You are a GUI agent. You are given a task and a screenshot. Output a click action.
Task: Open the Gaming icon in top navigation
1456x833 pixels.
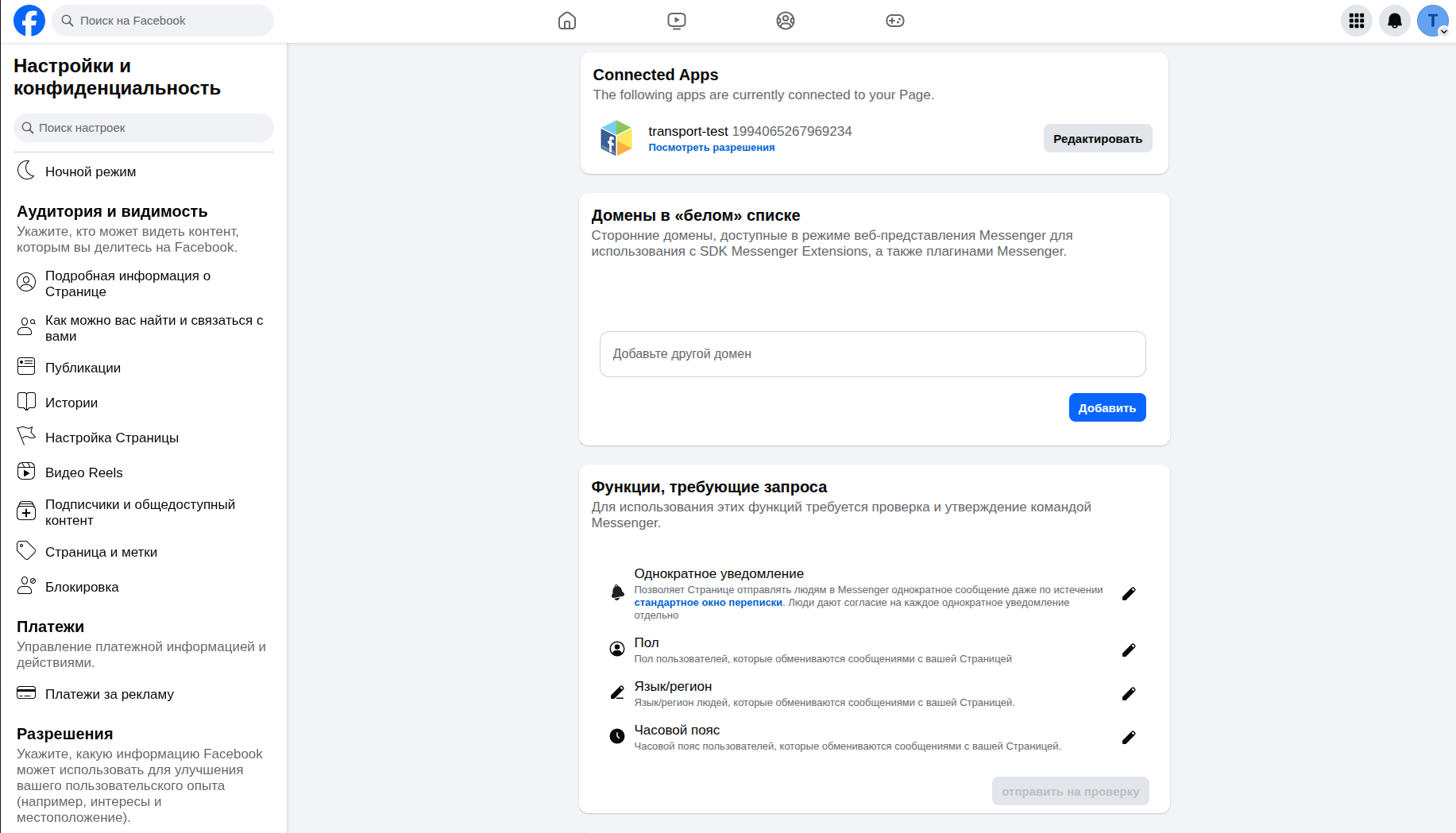coord(895,21)
